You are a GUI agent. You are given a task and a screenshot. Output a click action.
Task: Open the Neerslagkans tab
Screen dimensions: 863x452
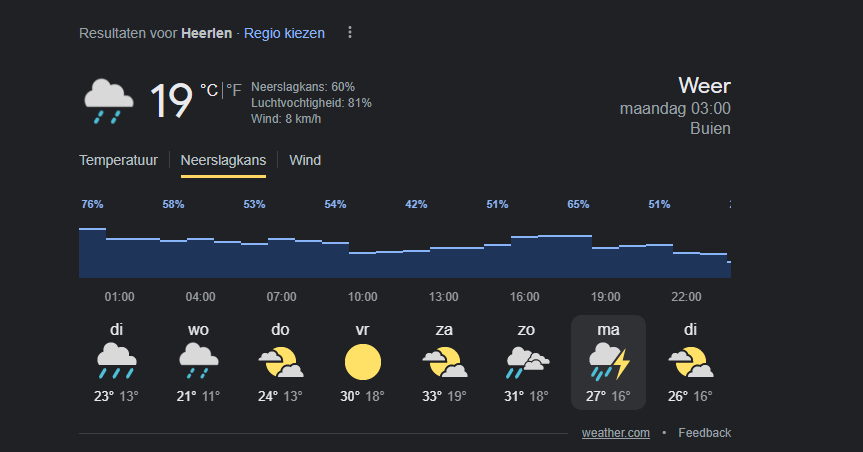[x=223, y=160]
